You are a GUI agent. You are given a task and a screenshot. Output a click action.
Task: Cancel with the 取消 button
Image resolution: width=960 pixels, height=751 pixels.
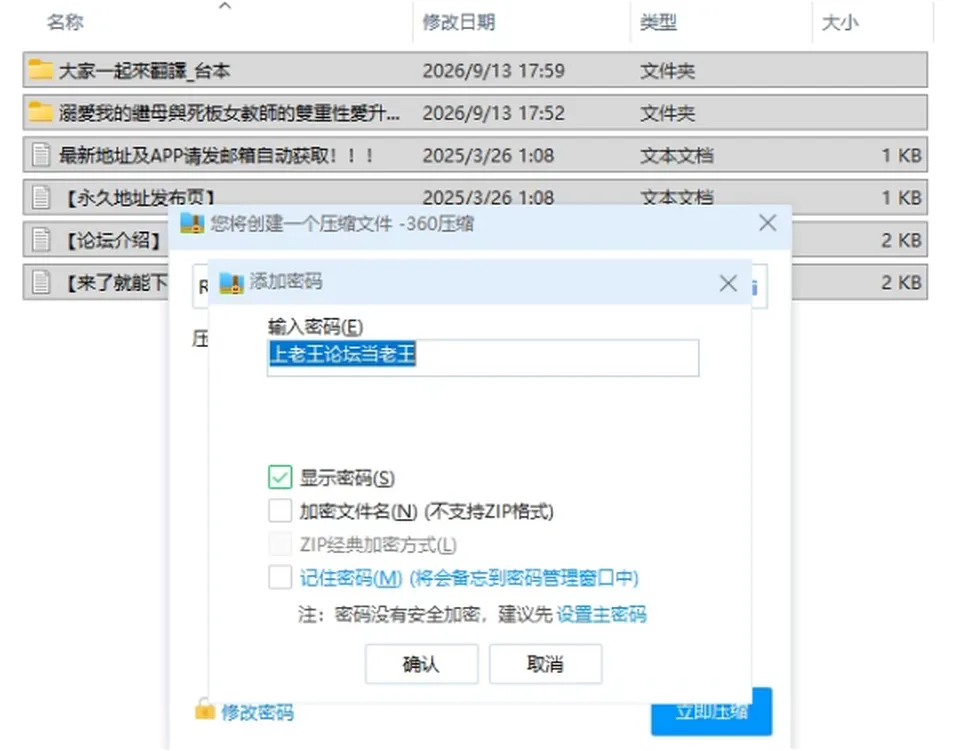545,663
